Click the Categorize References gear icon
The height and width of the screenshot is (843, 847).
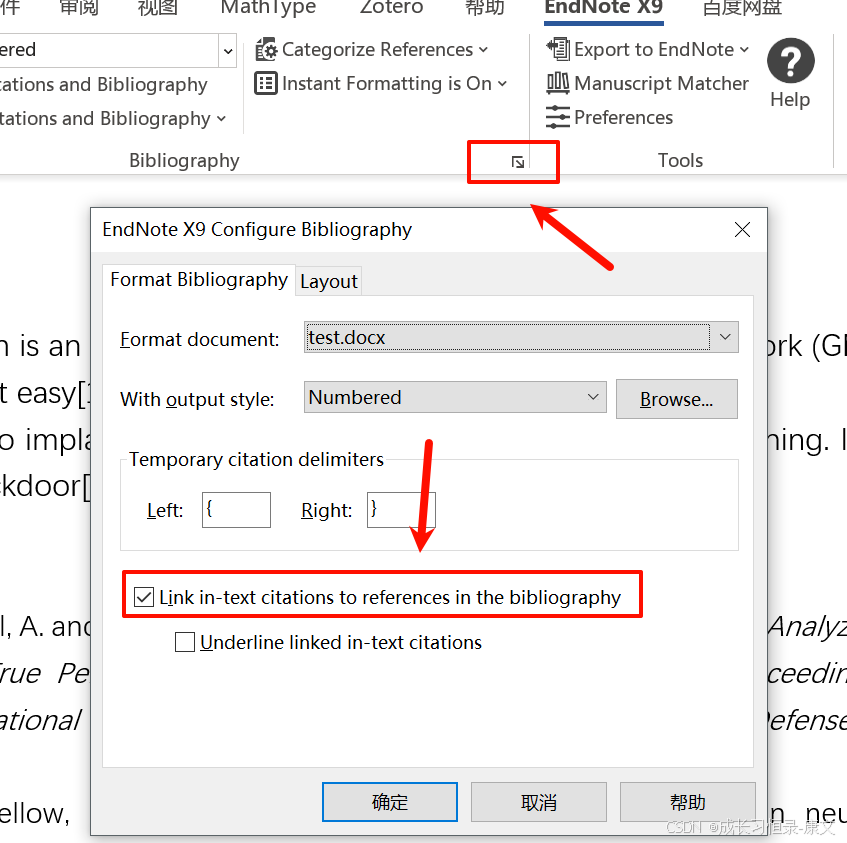pos(266,50)
